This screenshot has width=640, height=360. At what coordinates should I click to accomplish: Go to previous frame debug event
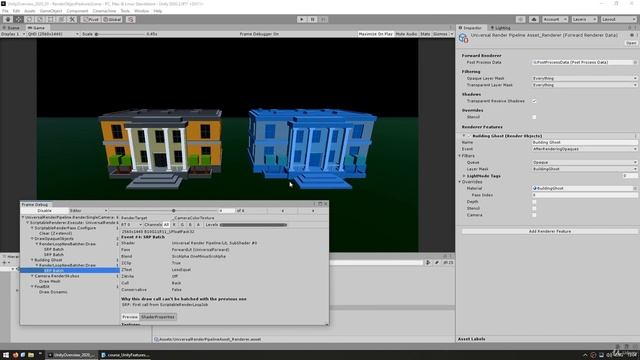click(282, 211)
